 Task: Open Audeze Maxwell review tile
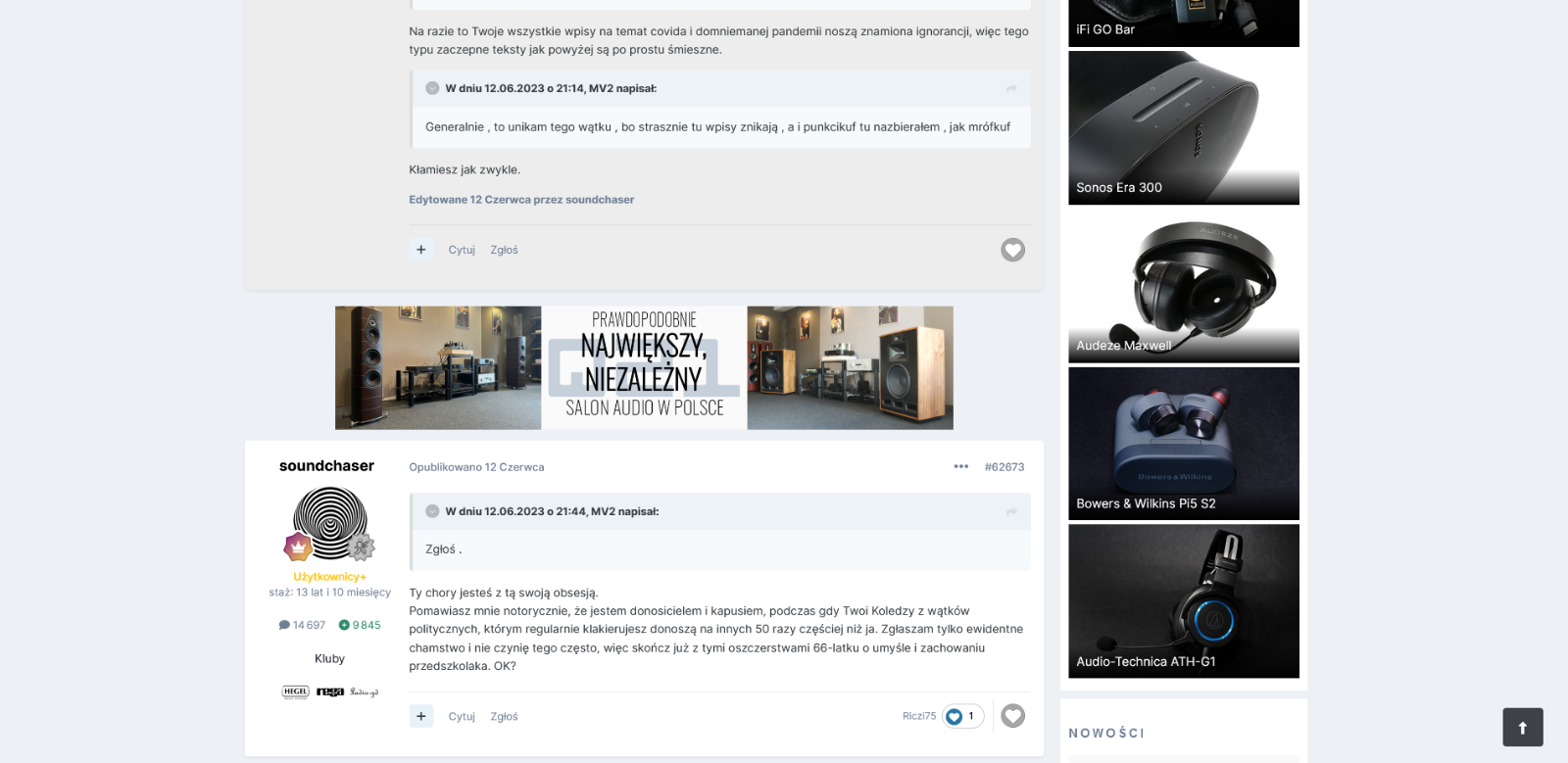[1184, 286]
